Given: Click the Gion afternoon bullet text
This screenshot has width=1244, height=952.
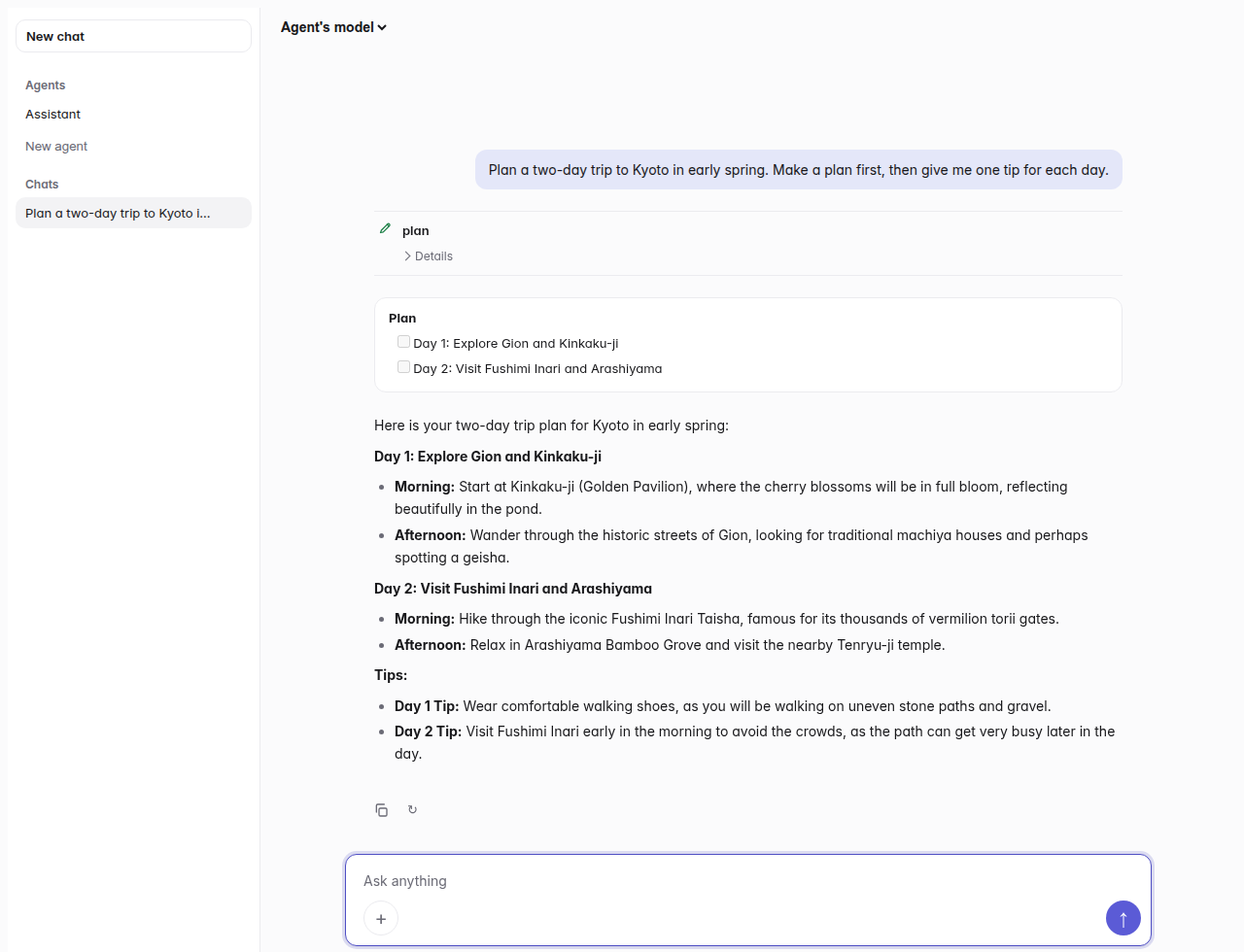Looking at the screenshot, I should click(742, 546).
